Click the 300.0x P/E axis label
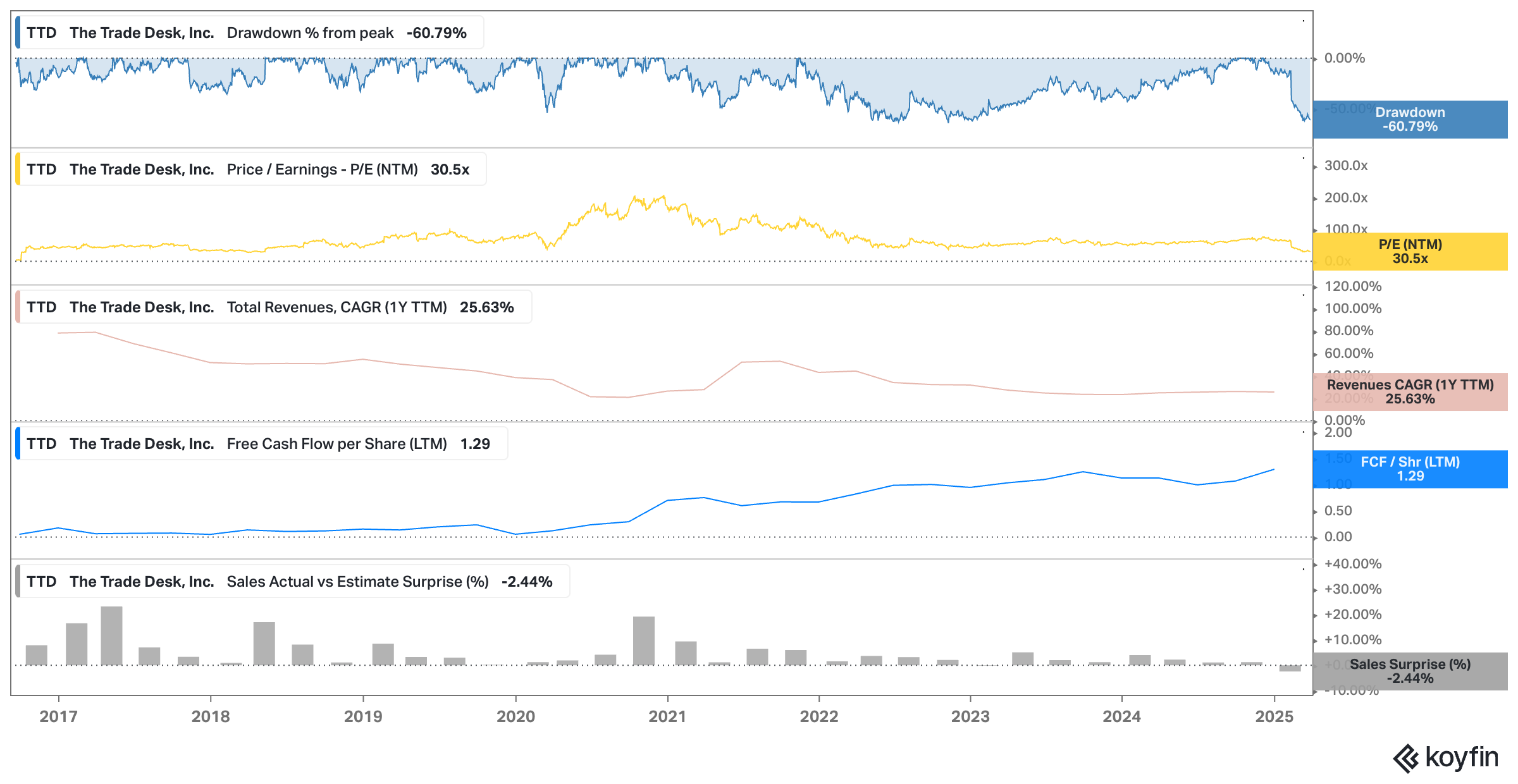The width and height of the screenshot is (1518, 784). (x=1346, y=166)
